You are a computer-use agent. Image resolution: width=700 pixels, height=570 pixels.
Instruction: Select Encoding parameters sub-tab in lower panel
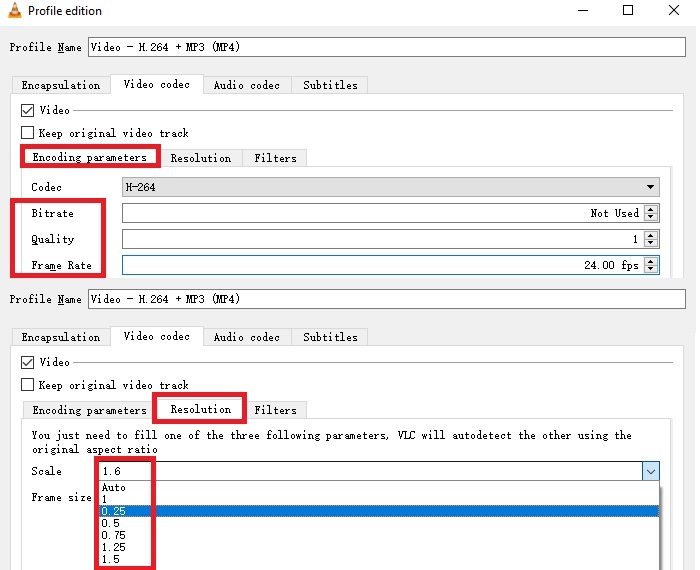89,410
